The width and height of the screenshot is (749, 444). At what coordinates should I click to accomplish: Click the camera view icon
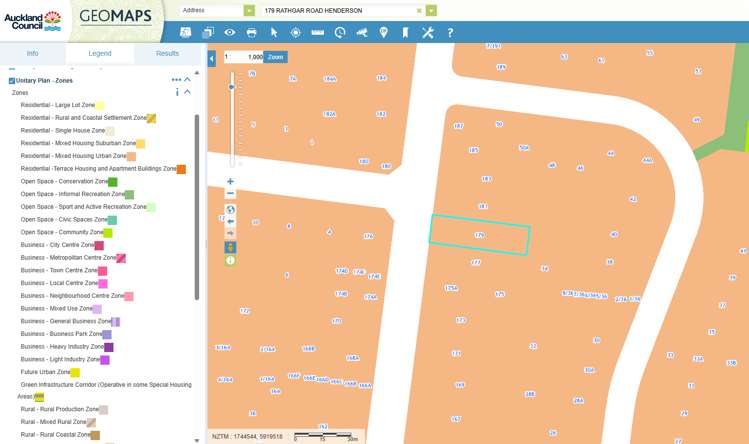click(x=362, y=32)
